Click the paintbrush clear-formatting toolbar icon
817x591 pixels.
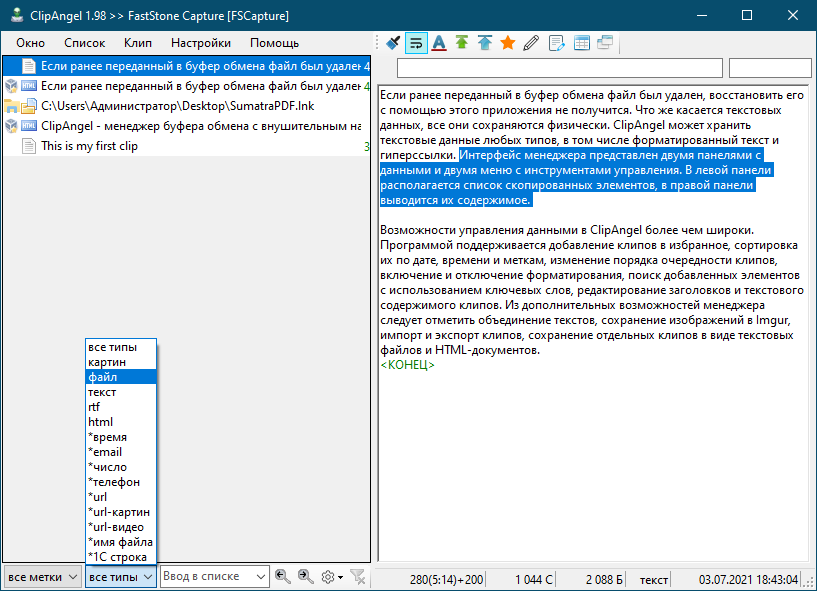[393, 43]
